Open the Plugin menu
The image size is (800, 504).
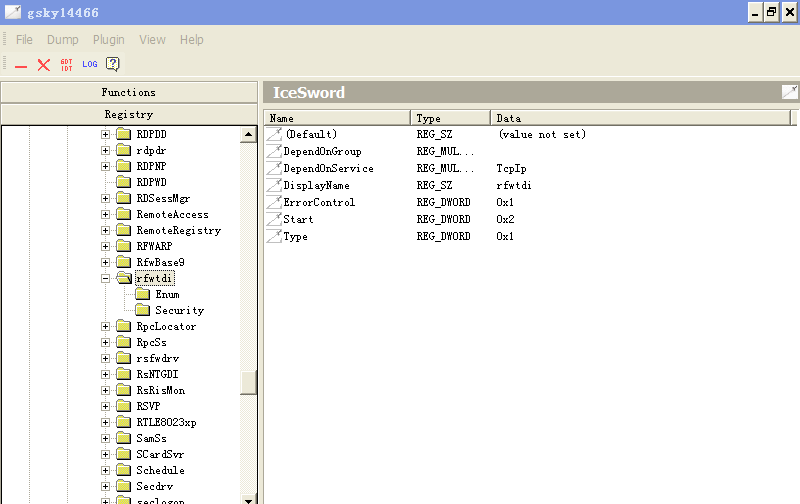coord(108,40)
